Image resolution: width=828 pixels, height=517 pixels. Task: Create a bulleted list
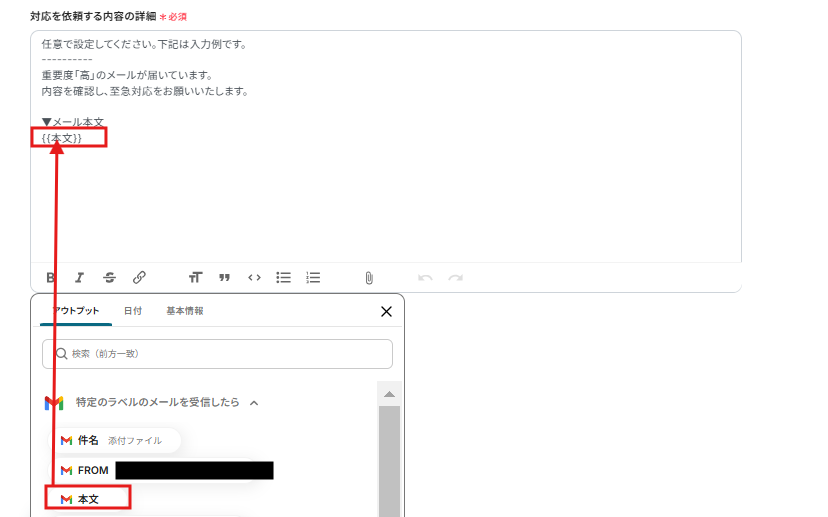[284, 277]
